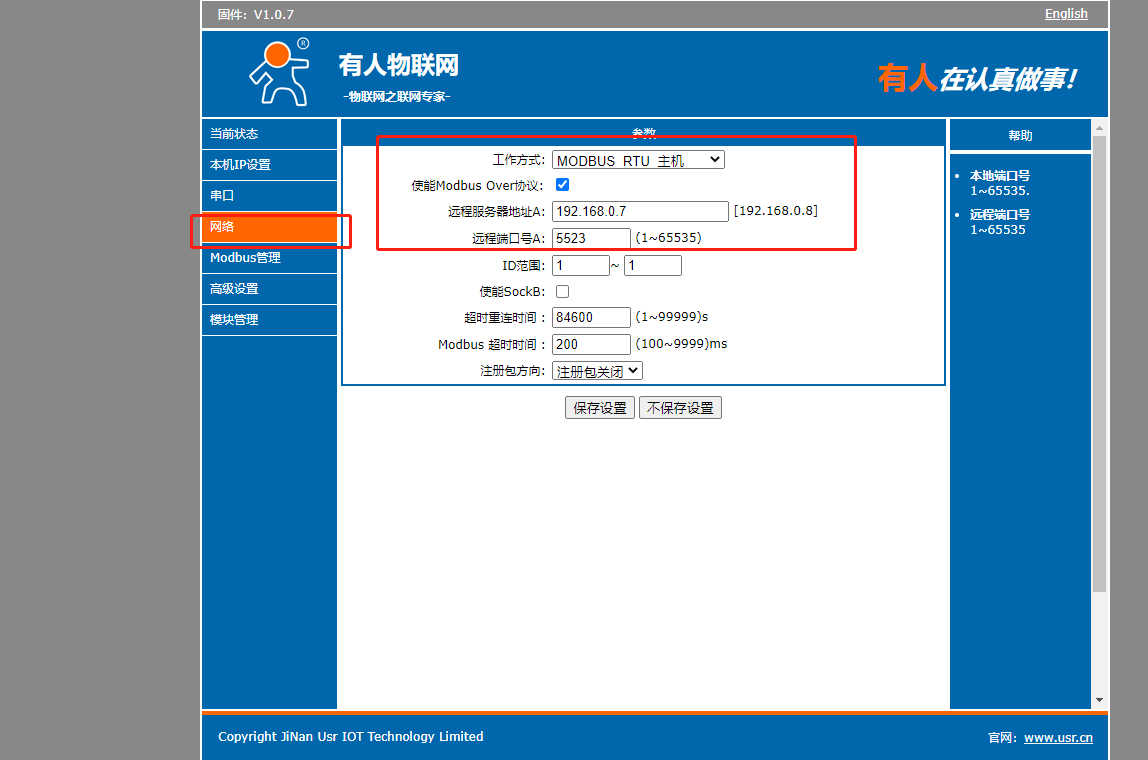Viewport: 1148px width, 760px height.
Task: Open 模块管理 module management
Action: pos(269,320)
